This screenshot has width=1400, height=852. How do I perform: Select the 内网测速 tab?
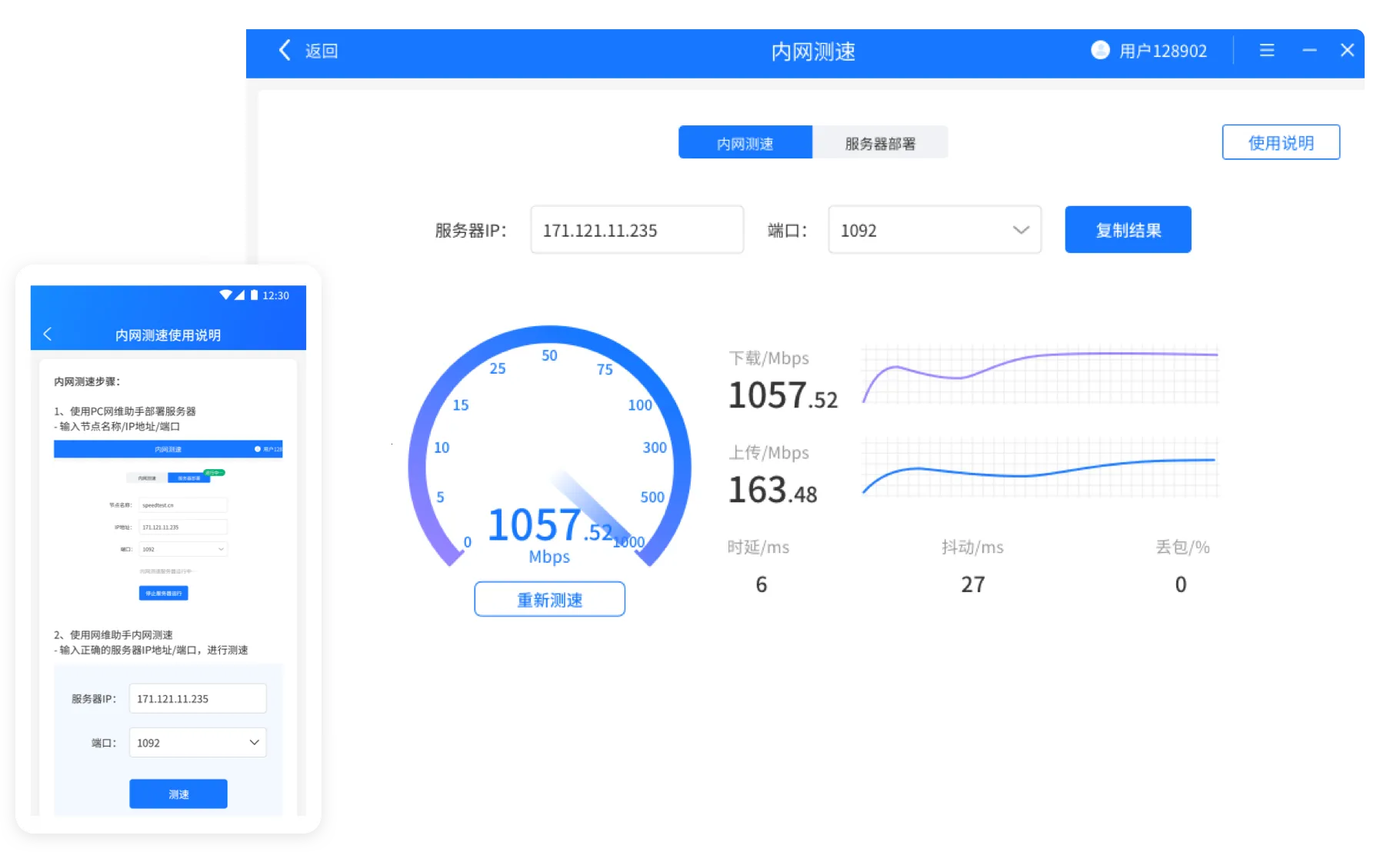click(x=745, y=141)
